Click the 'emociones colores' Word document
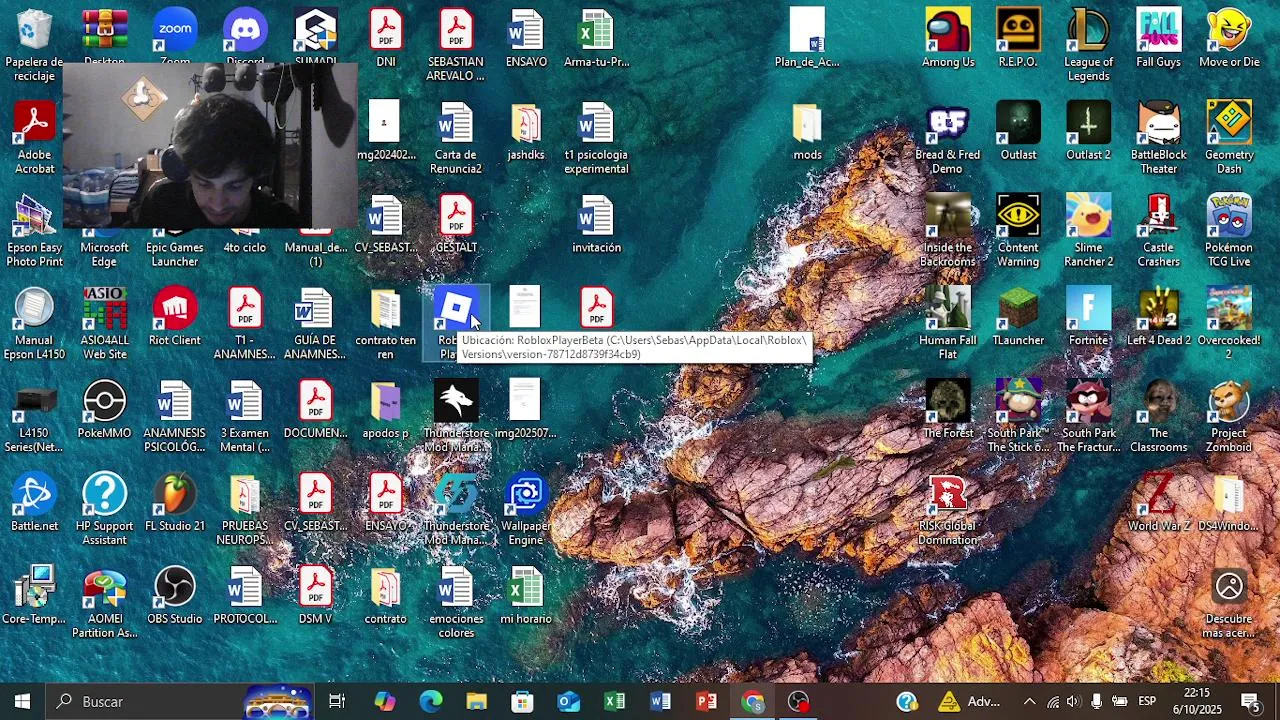The image size is (1280, 720). (x=456, y=603)
